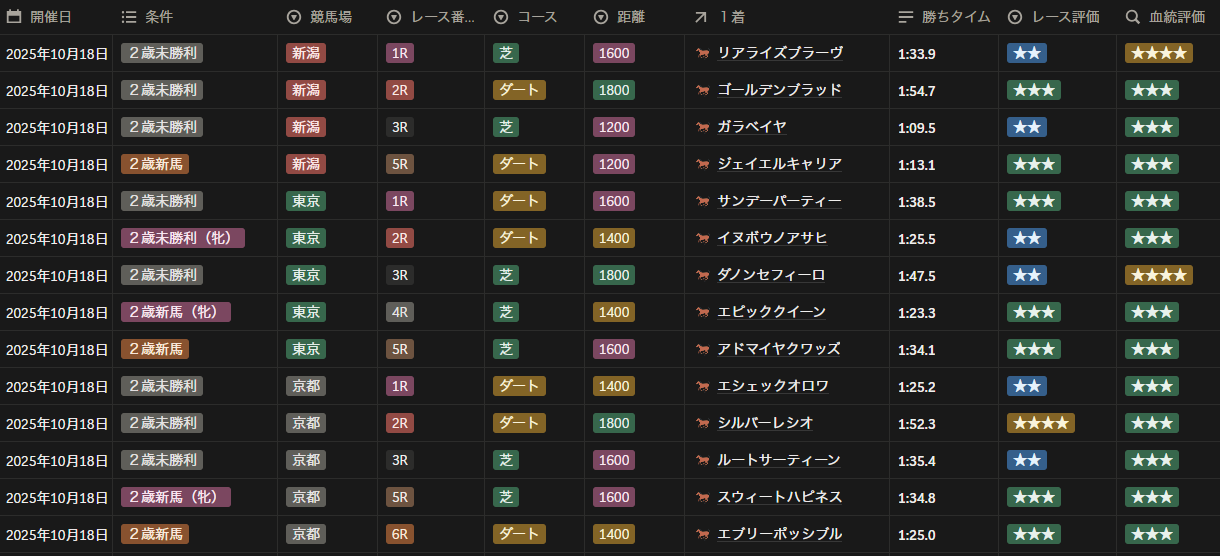Click the text-lines icon beside 勝ちタイム header
This screenshot has height=556, width=1220.
coord(906,17)
